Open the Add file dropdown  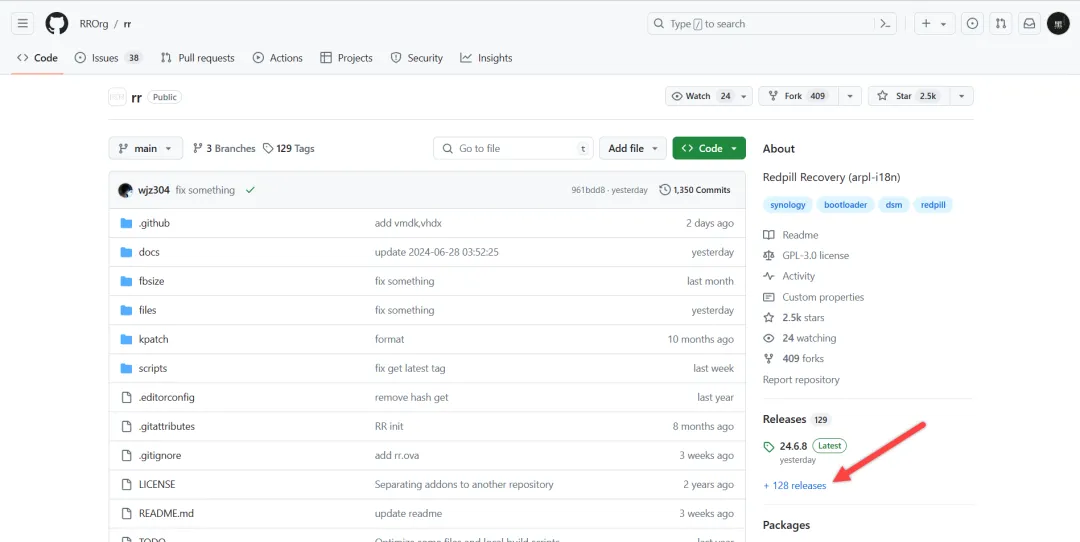point(633,148)
